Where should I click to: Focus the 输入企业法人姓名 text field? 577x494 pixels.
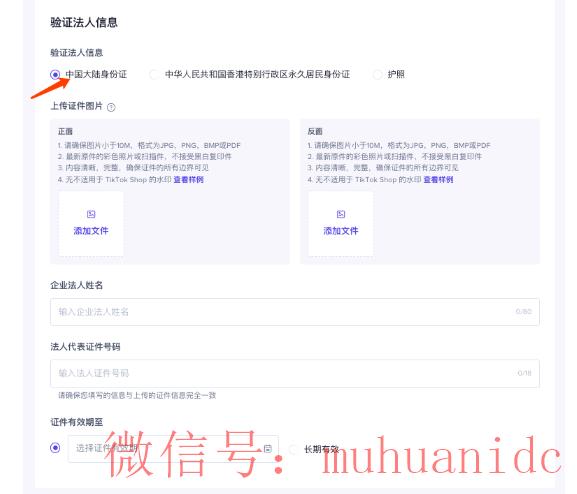295,312
